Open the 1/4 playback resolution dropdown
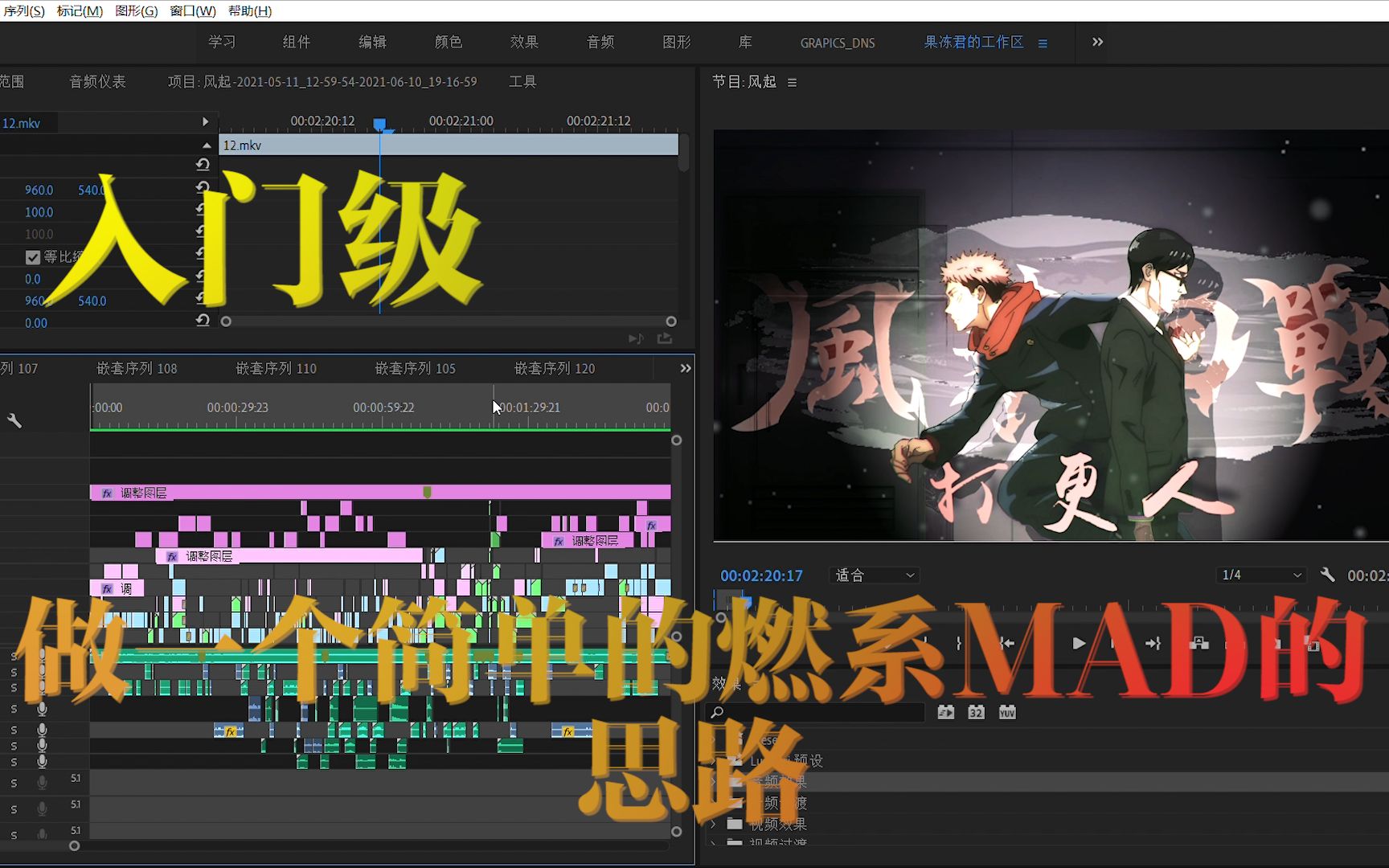1389x868 pixels. pos(1261,575)
